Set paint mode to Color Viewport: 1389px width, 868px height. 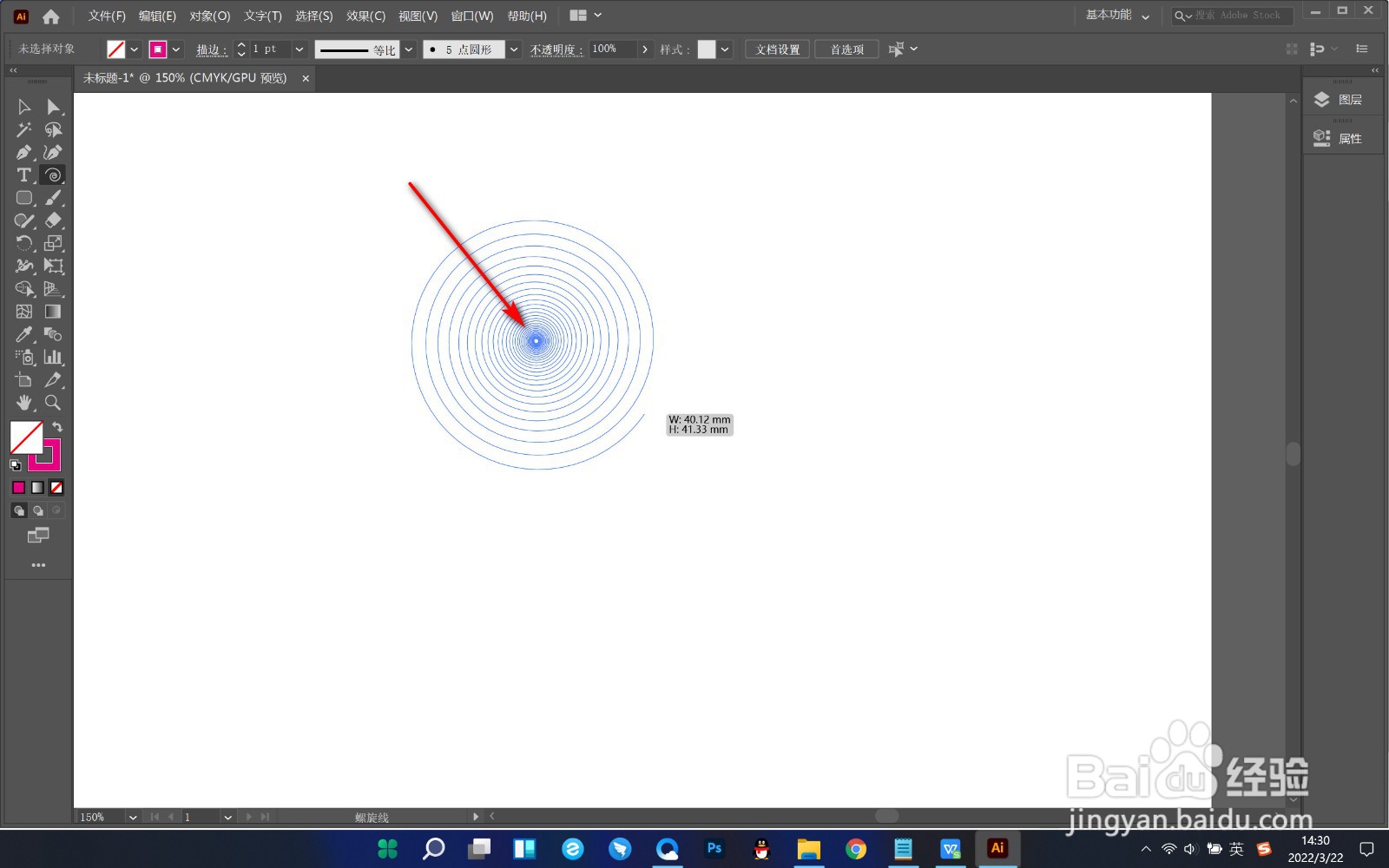(18, 488)
